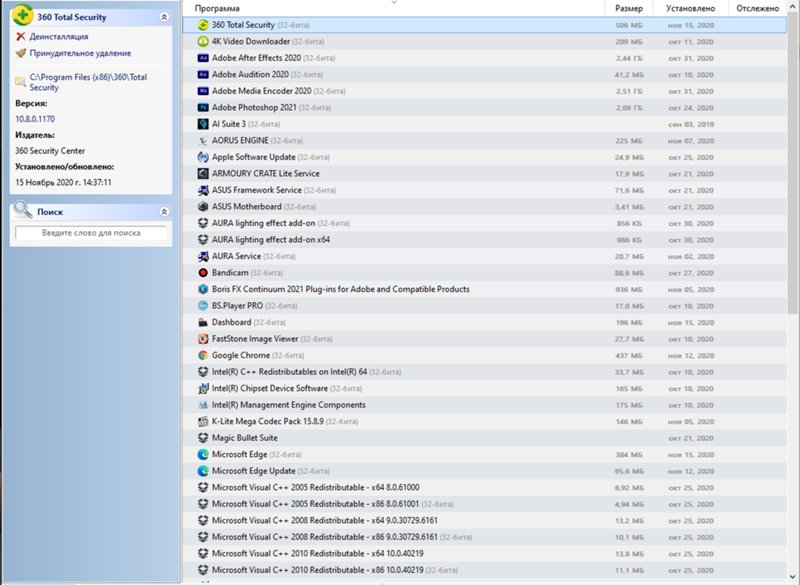Select the Bandicam red record icon

(203, 273)
